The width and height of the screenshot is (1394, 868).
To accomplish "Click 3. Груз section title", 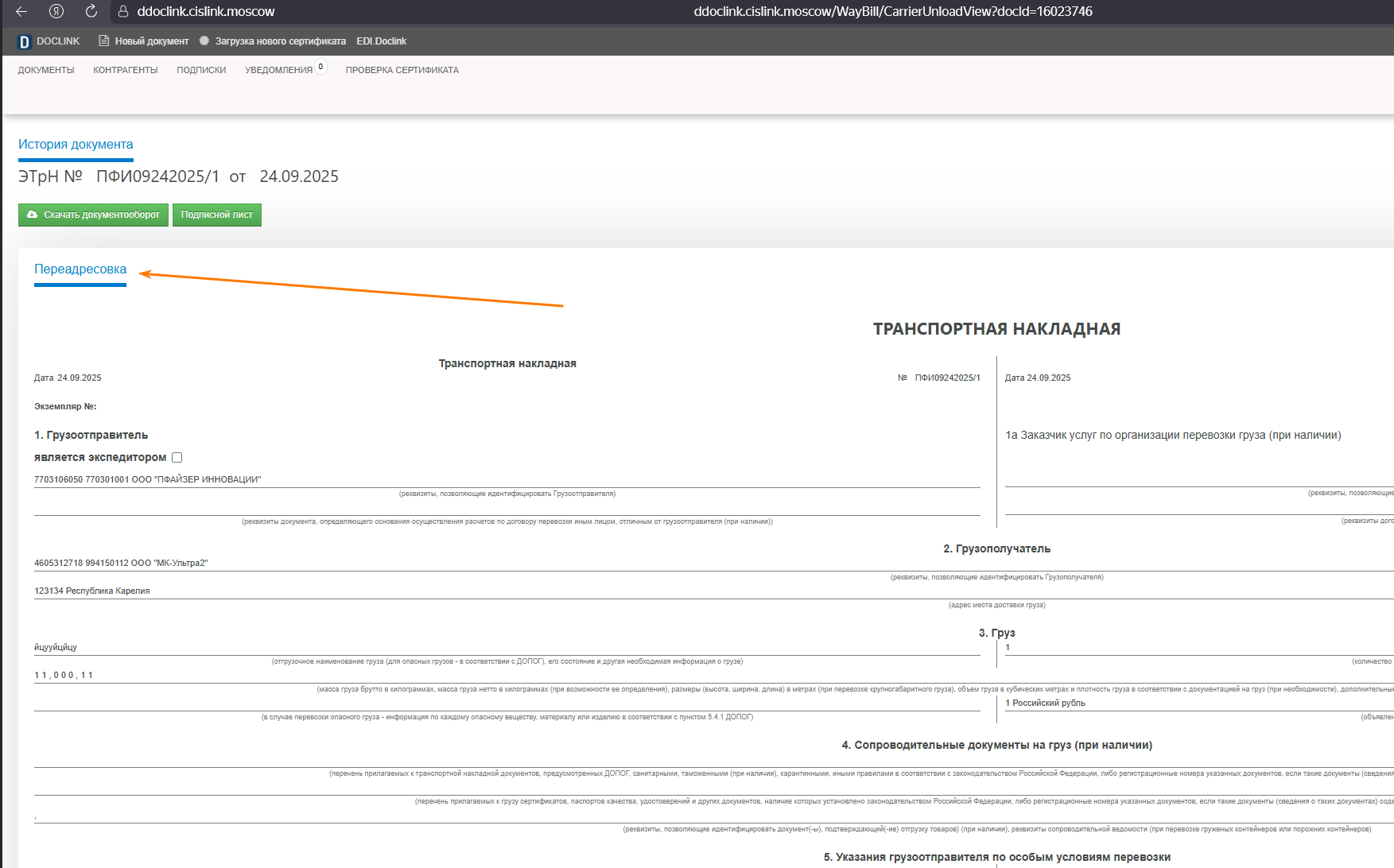I will [996, 633].
